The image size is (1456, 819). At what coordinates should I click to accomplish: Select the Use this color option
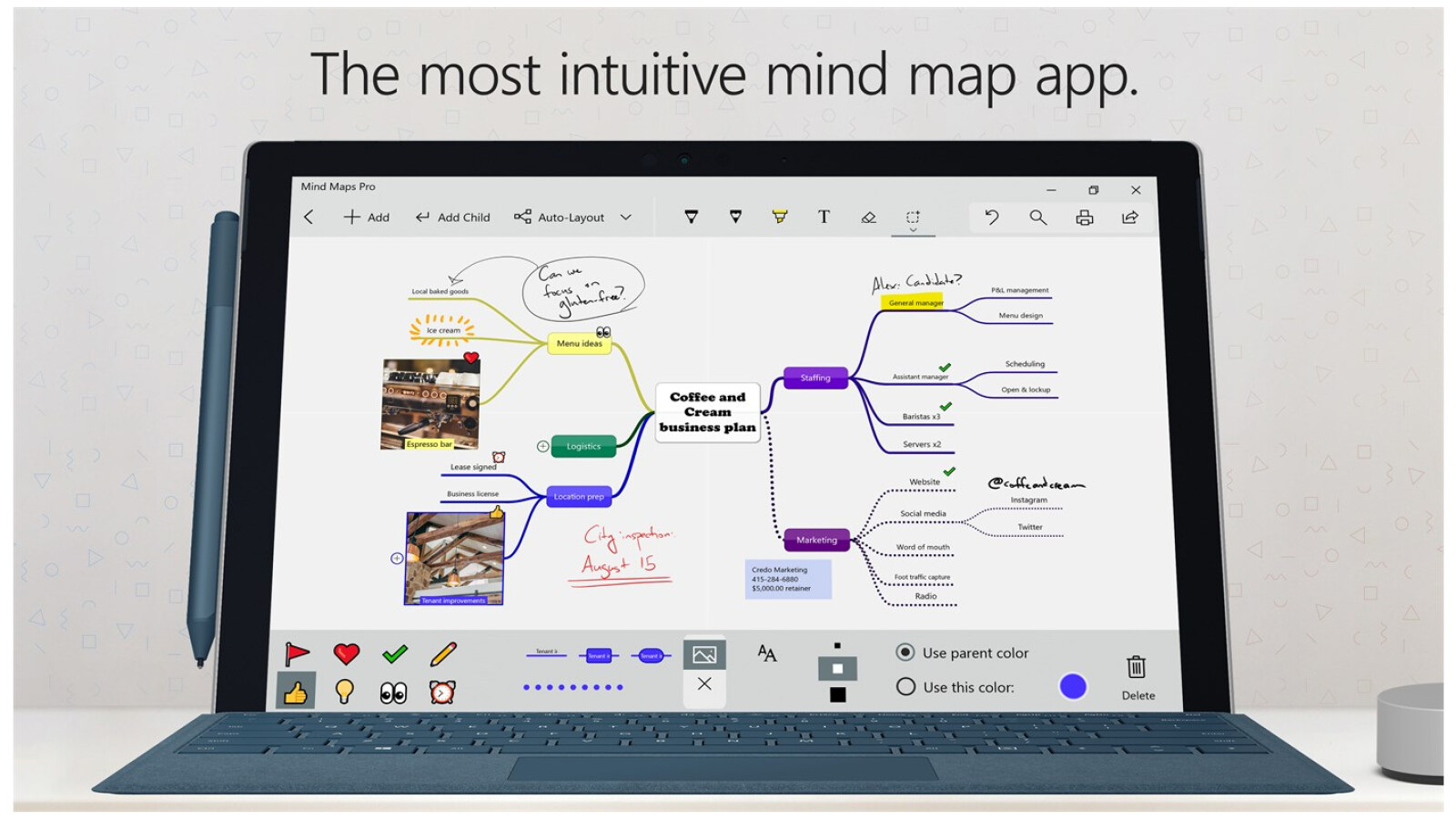coord(905,688)
